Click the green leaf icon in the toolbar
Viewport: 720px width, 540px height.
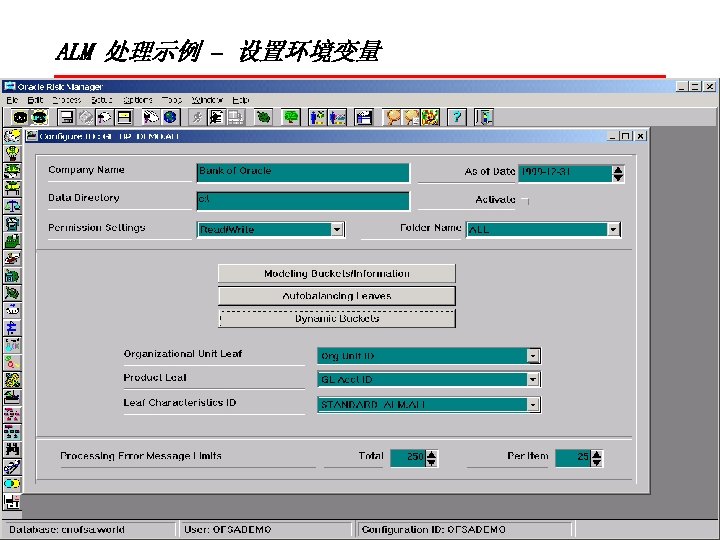point(263,118)
